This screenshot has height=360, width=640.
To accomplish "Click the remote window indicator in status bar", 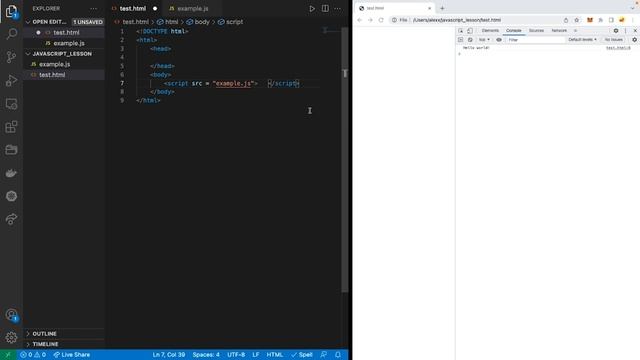I will point(8,355).
